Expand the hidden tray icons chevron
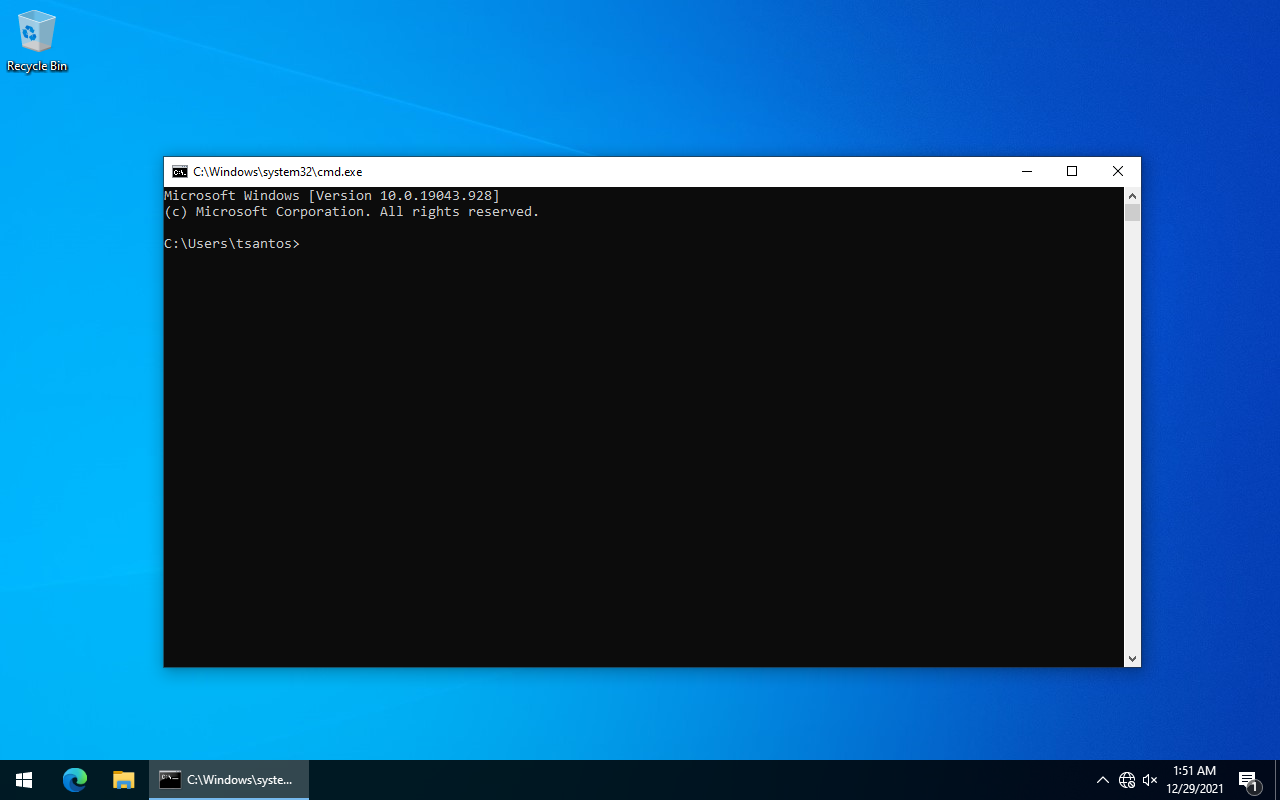The width and height of the screenshot is (1280, 800). (x=1103, y=780)
